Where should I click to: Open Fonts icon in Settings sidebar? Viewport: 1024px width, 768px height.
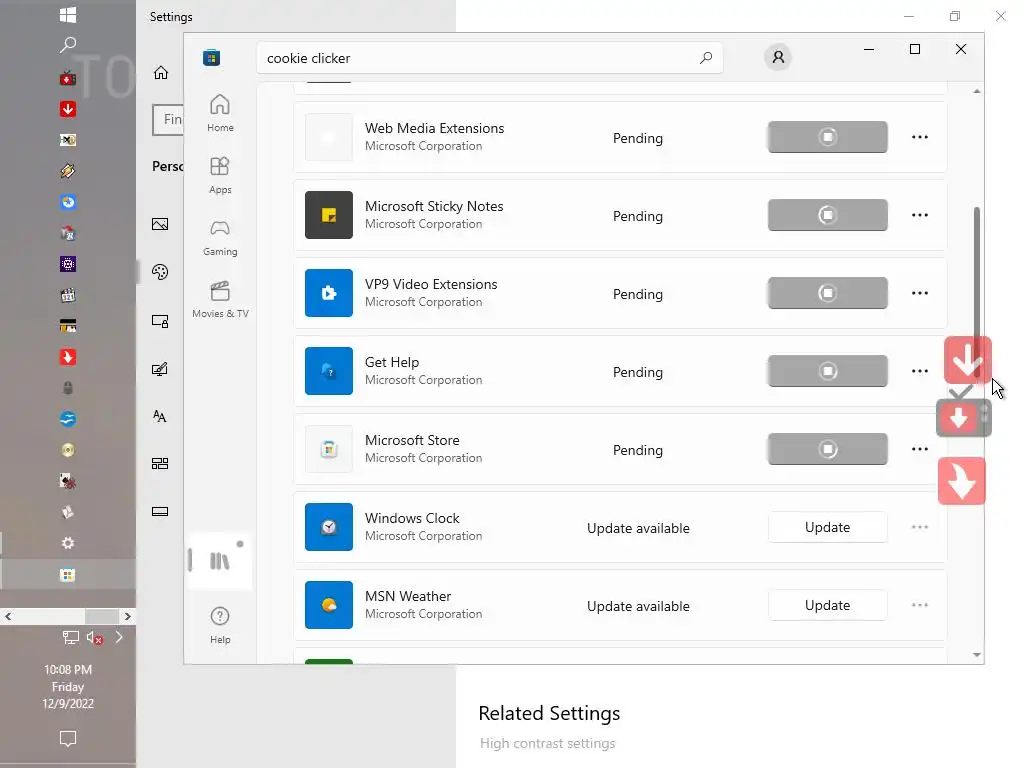[x=160, y=416]
